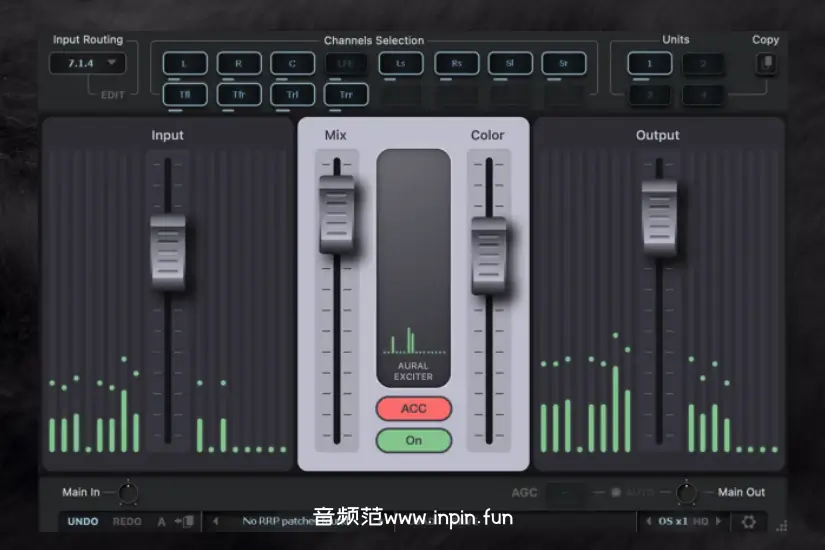Click the EDIT input routing label
Screen dimensions: 825x550
pyautogui.click(x=113, y=95)
